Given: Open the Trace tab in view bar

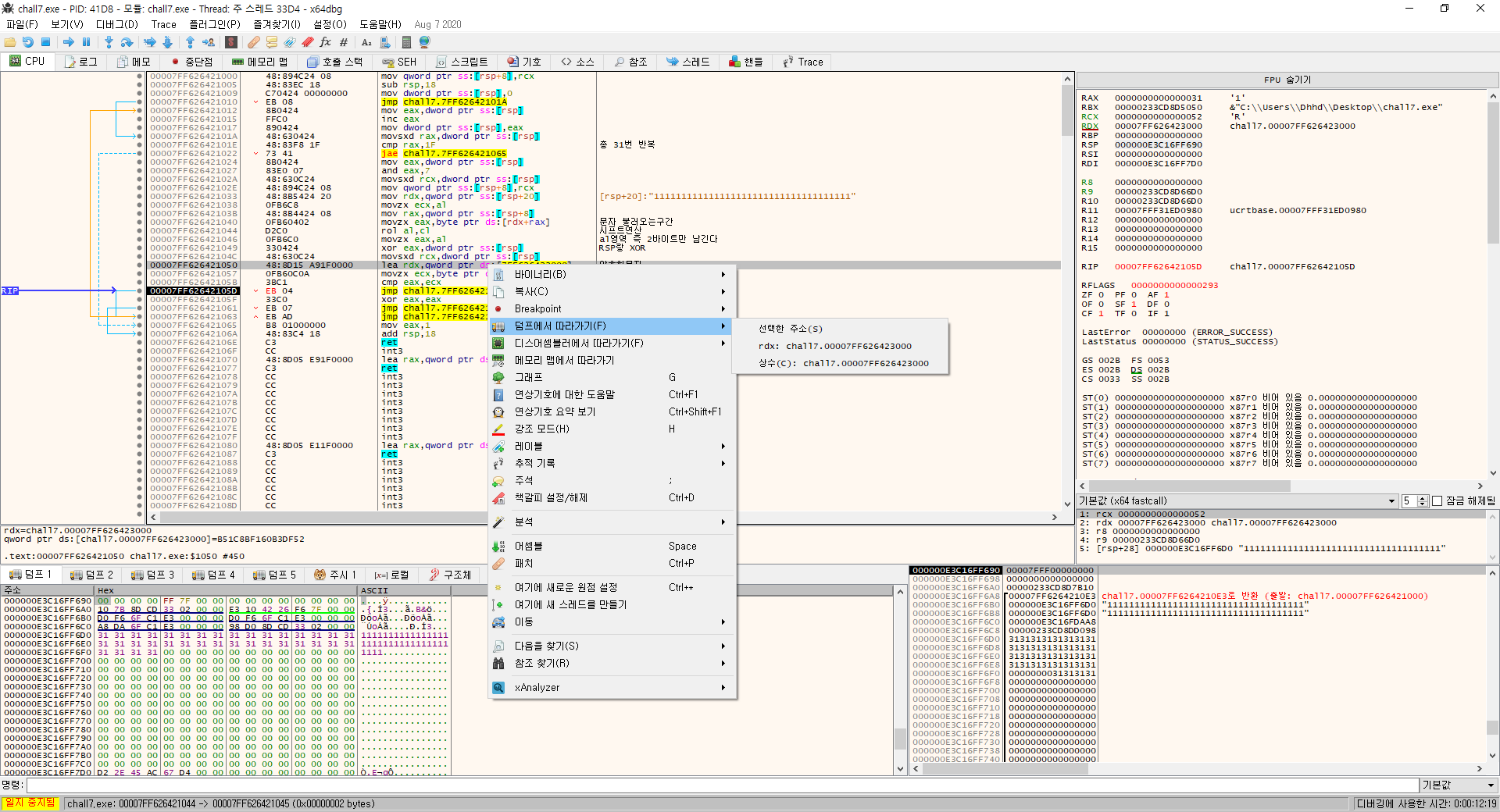Looking at the screenshot, I should coord(802,62).
